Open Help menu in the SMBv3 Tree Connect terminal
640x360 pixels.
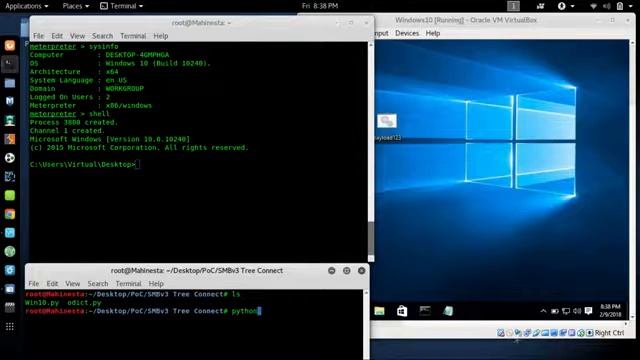click(156, 283)
